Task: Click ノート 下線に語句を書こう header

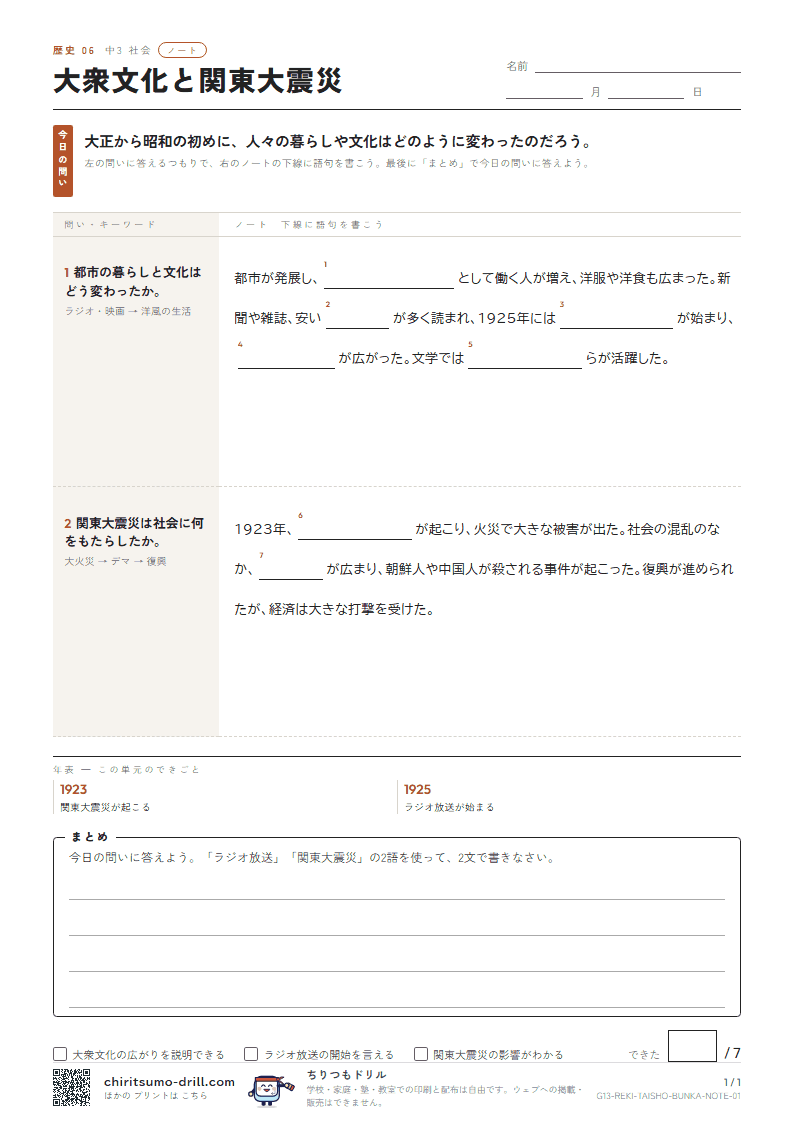Action: [309, 225]
